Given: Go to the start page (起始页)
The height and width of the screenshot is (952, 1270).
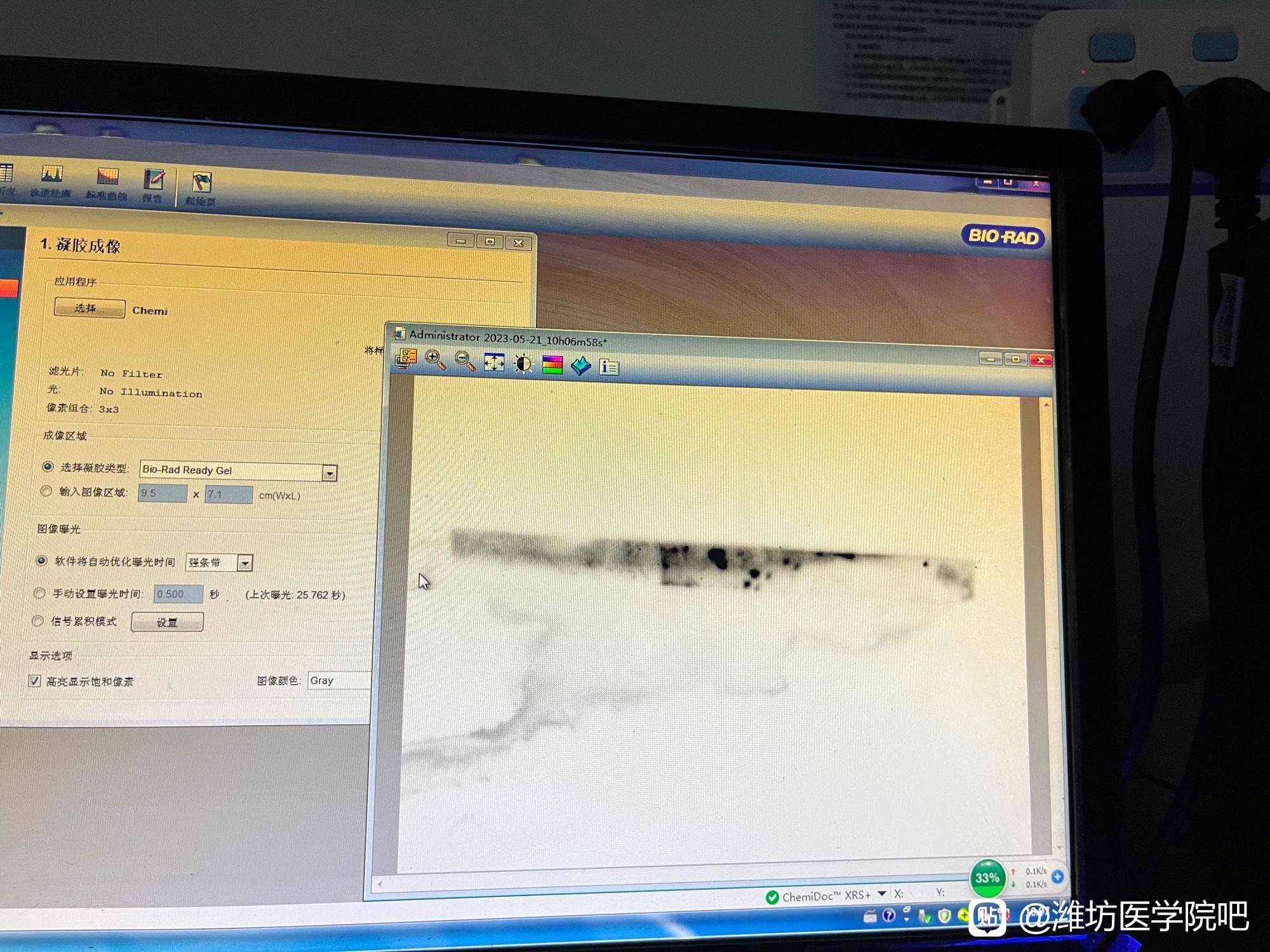Looking at the screenshot, I should [x=201, y=189].
